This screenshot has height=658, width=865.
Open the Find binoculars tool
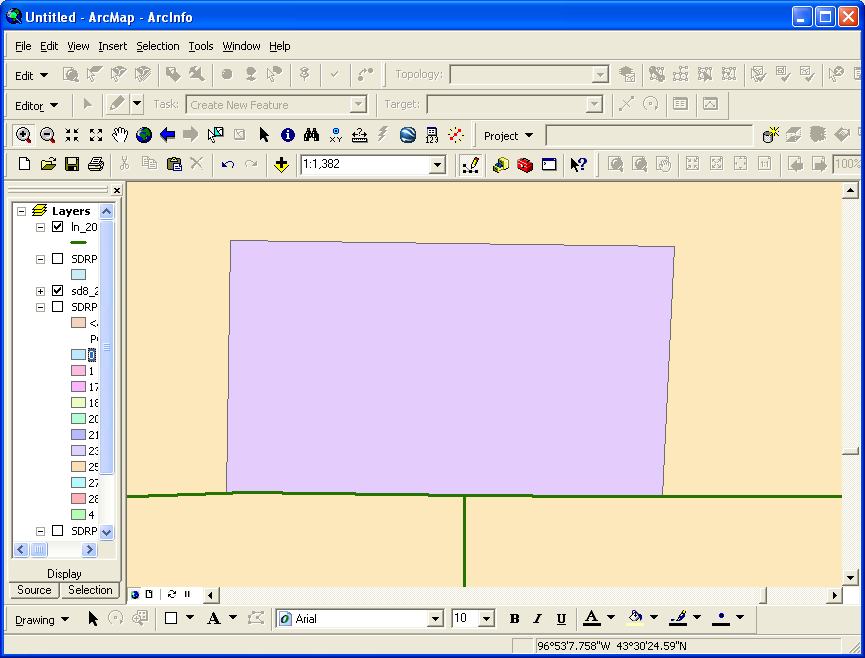(312, 135)
